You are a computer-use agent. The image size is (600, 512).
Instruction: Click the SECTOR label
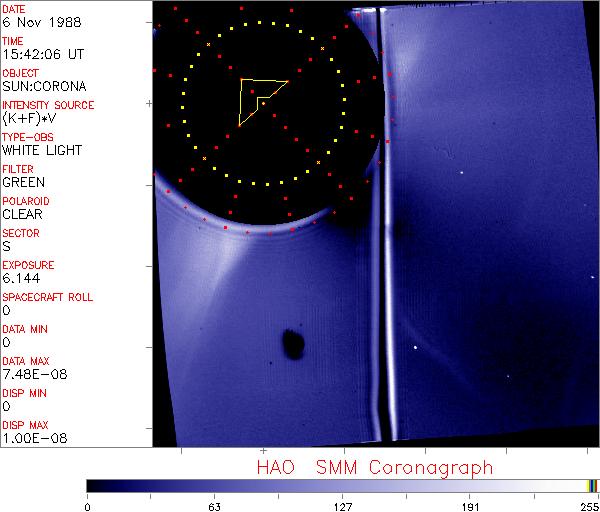pyautogui.click(x=21, y=233)
